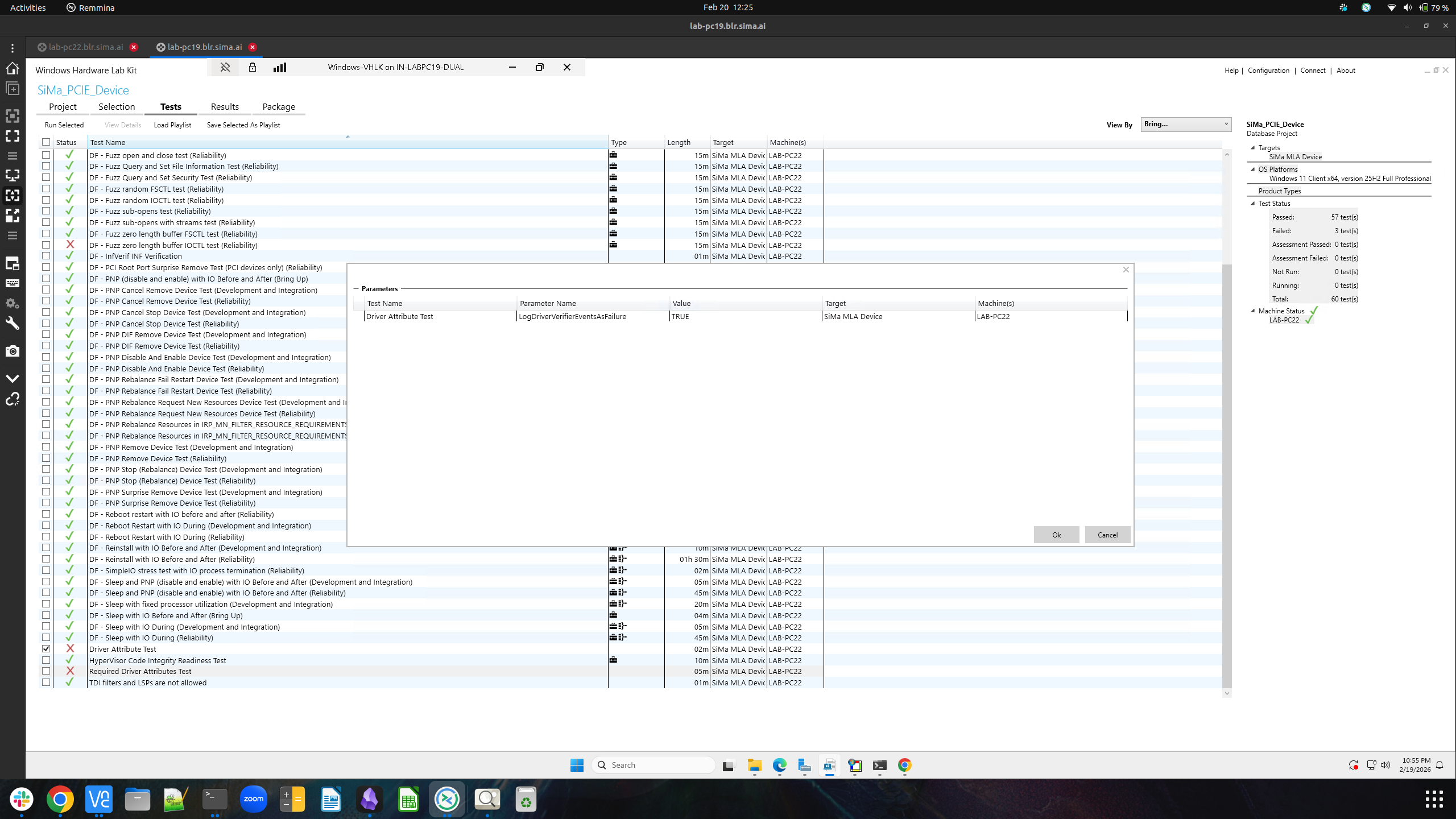Open Remmina preferences via the gears icon
Screen dimensions: 1456x819
click(x=13, y=303)
